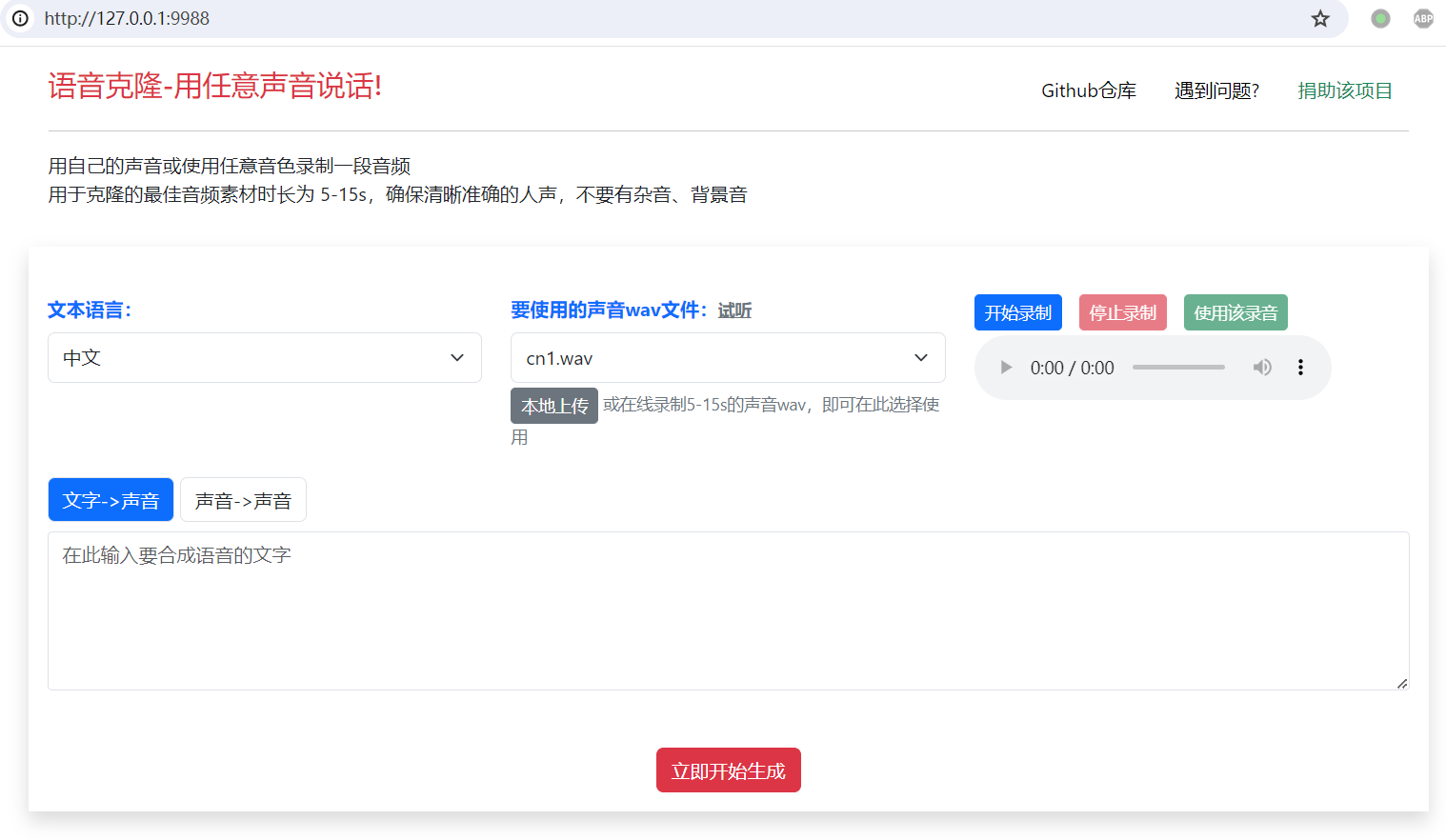The image size is (1446, 840).
Task: Open the 文本语言 language dropdown
Action: coord(265,357)
